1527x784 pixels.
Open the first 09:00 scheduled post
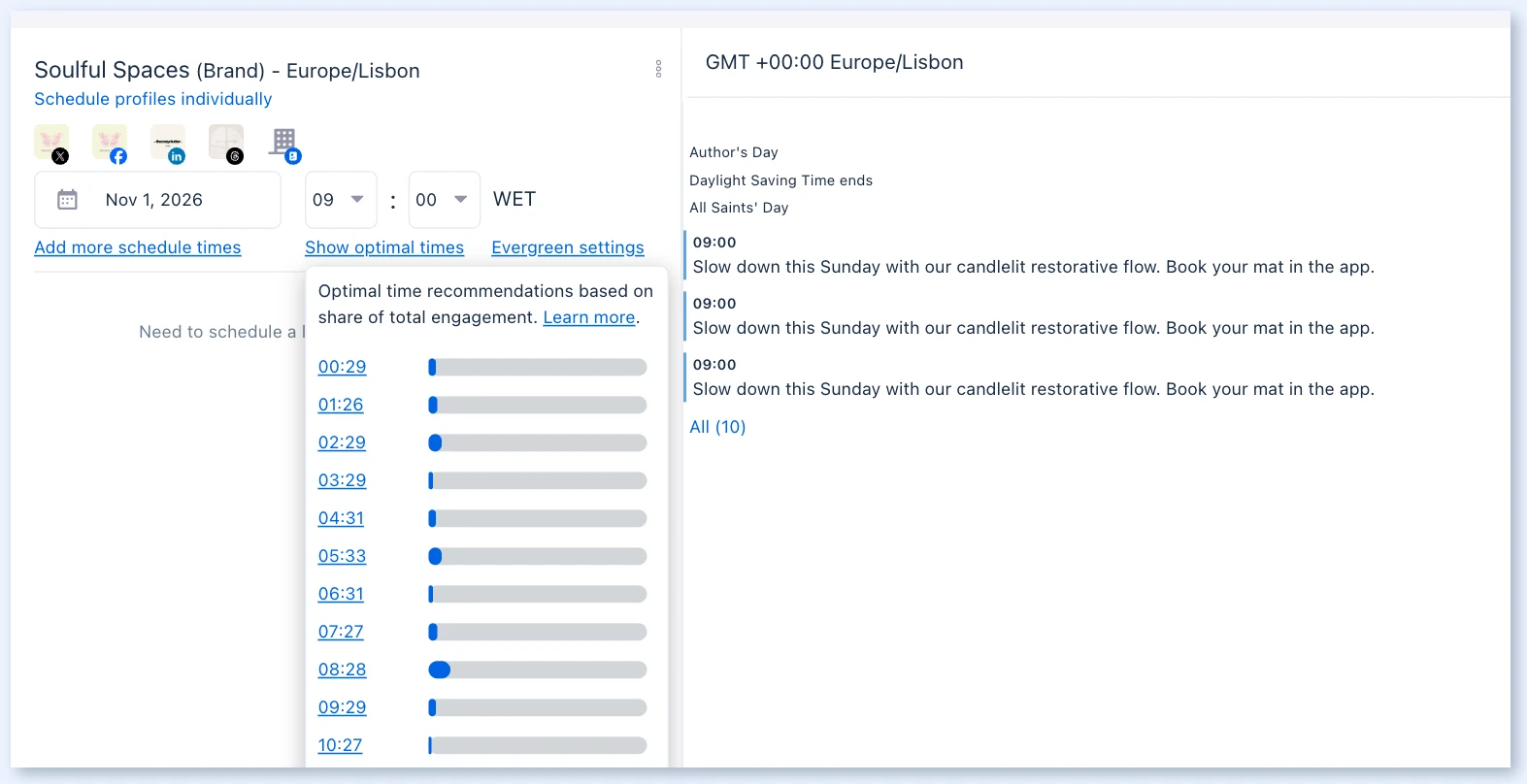pos(1033,255)
